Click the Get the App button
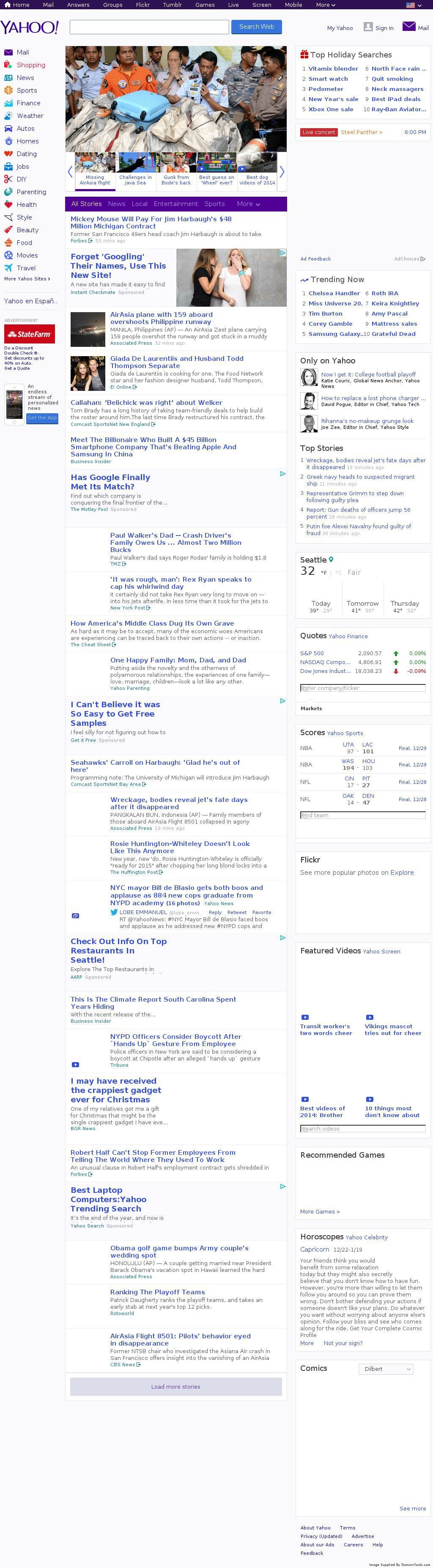This screenshot has height=1568, width=433. 43,417
